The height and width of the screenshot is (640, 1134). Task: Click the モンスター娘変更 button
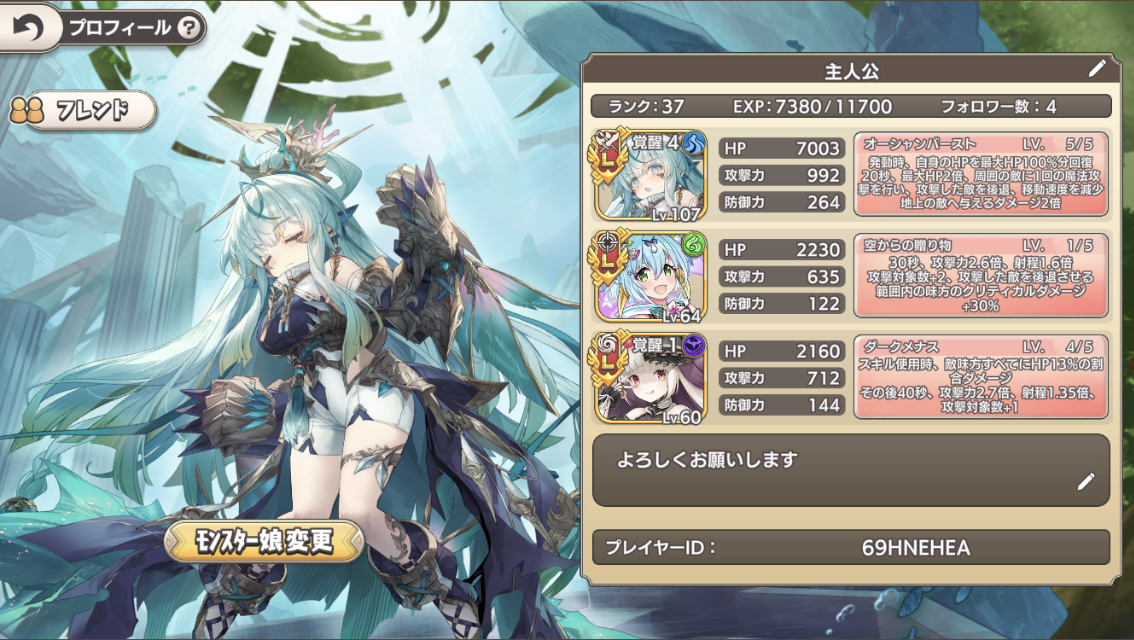tap(264, 540)
